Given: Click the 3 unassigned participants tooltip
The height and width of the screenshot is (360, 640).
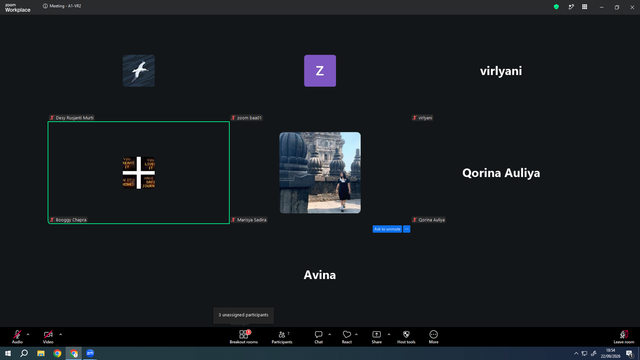Looking at the screenshot, I should (243, 315).
